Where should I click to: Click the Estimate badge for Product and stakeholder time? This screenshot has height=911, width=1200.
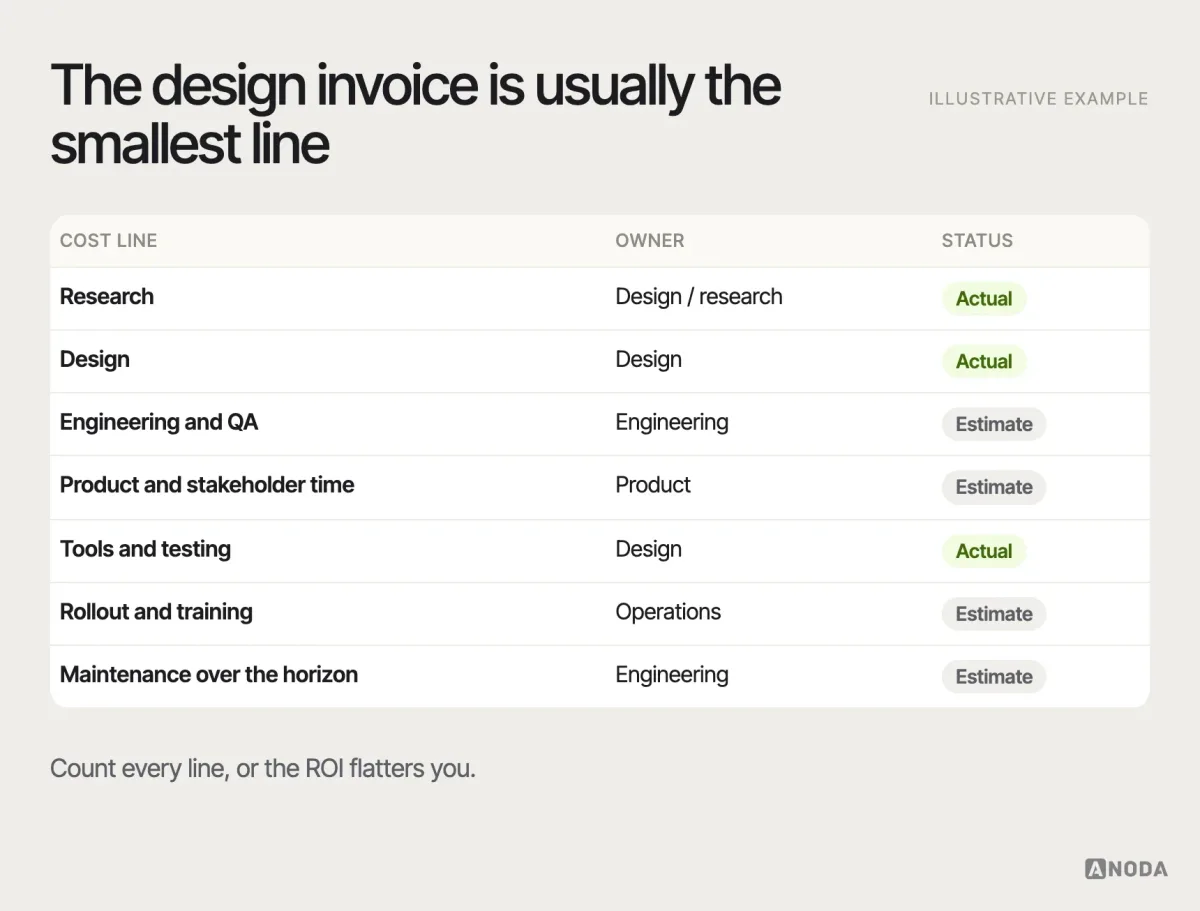point(994,487)
